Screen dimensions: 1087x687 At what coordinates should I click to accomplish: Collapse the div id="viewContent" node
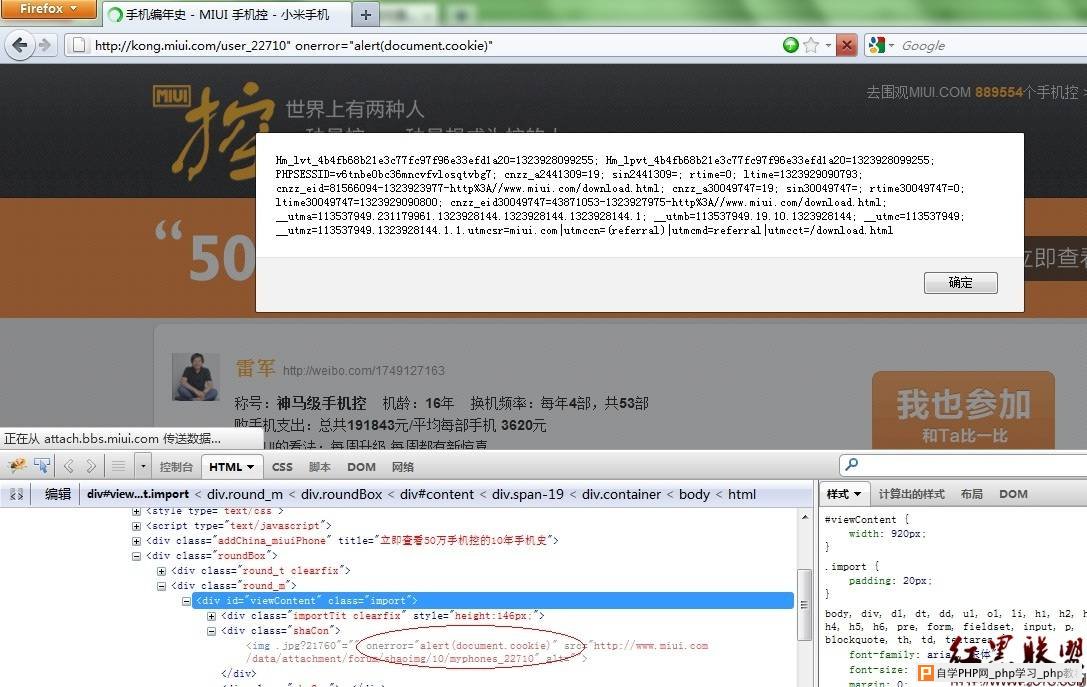coord(186,601)
